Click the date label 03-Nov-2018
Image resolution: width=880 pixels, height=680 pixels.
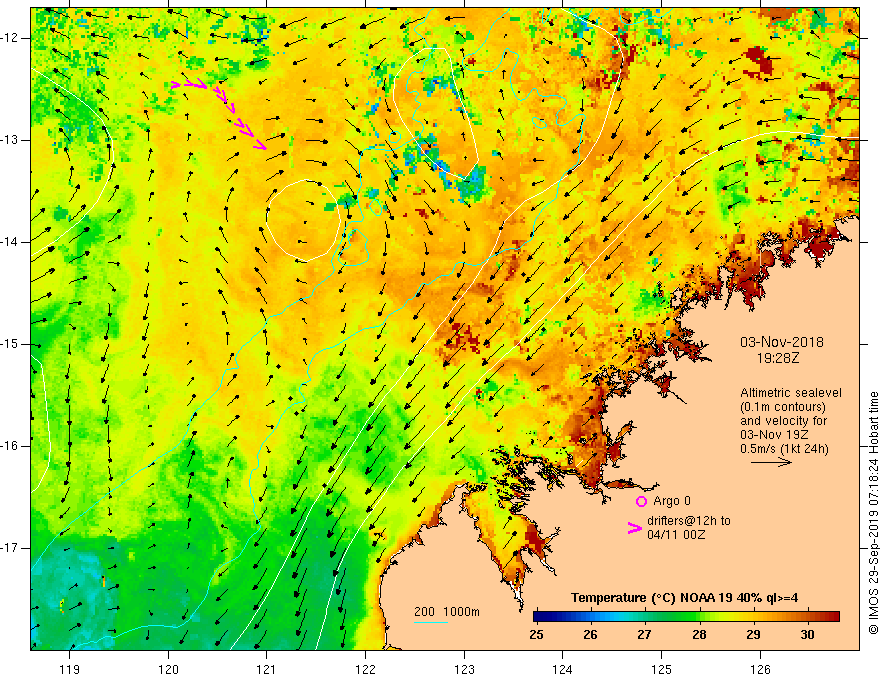782,342
